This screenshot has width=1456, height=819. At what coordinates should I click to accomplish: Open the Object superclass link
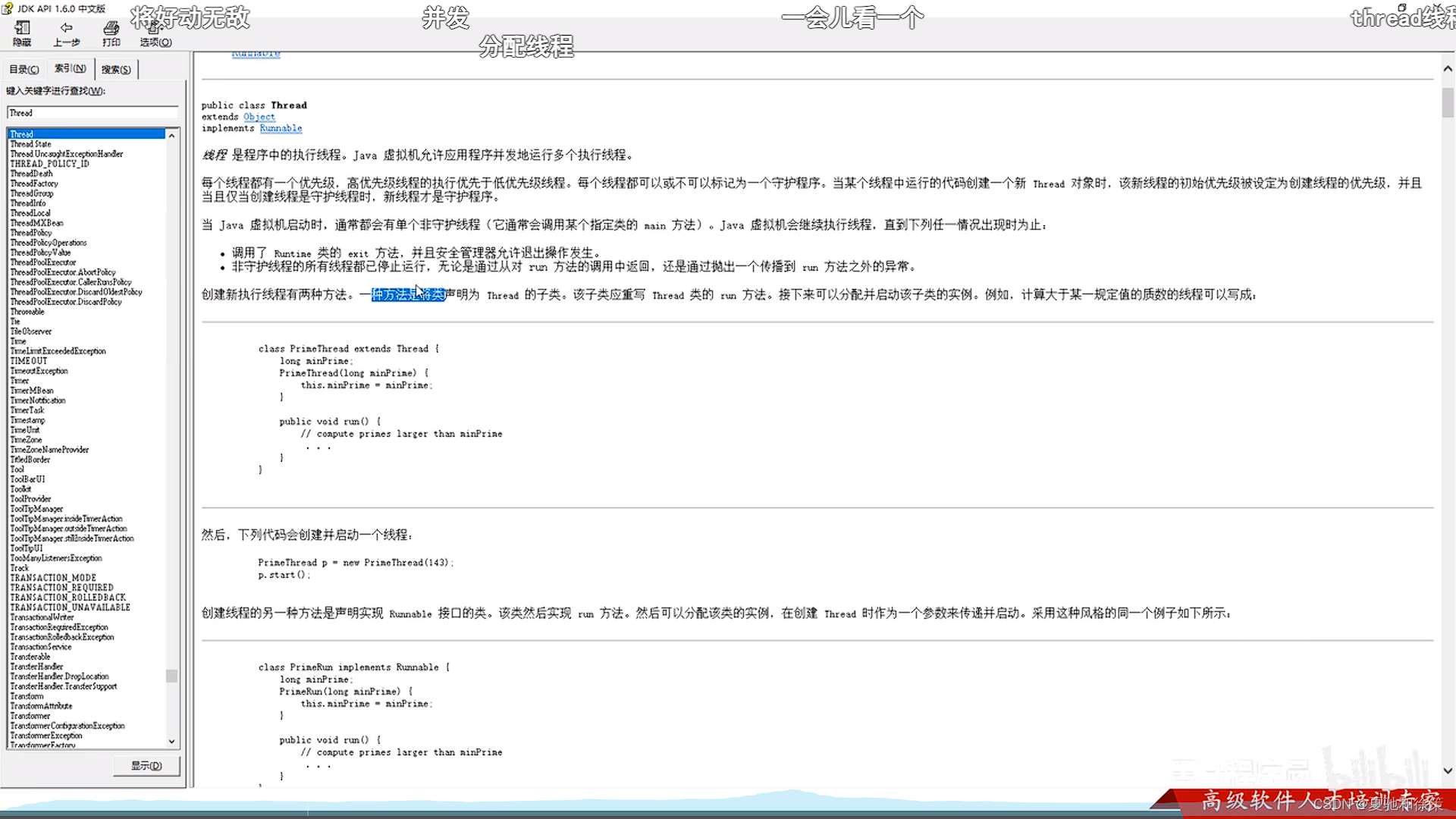(x=259, y=117)
